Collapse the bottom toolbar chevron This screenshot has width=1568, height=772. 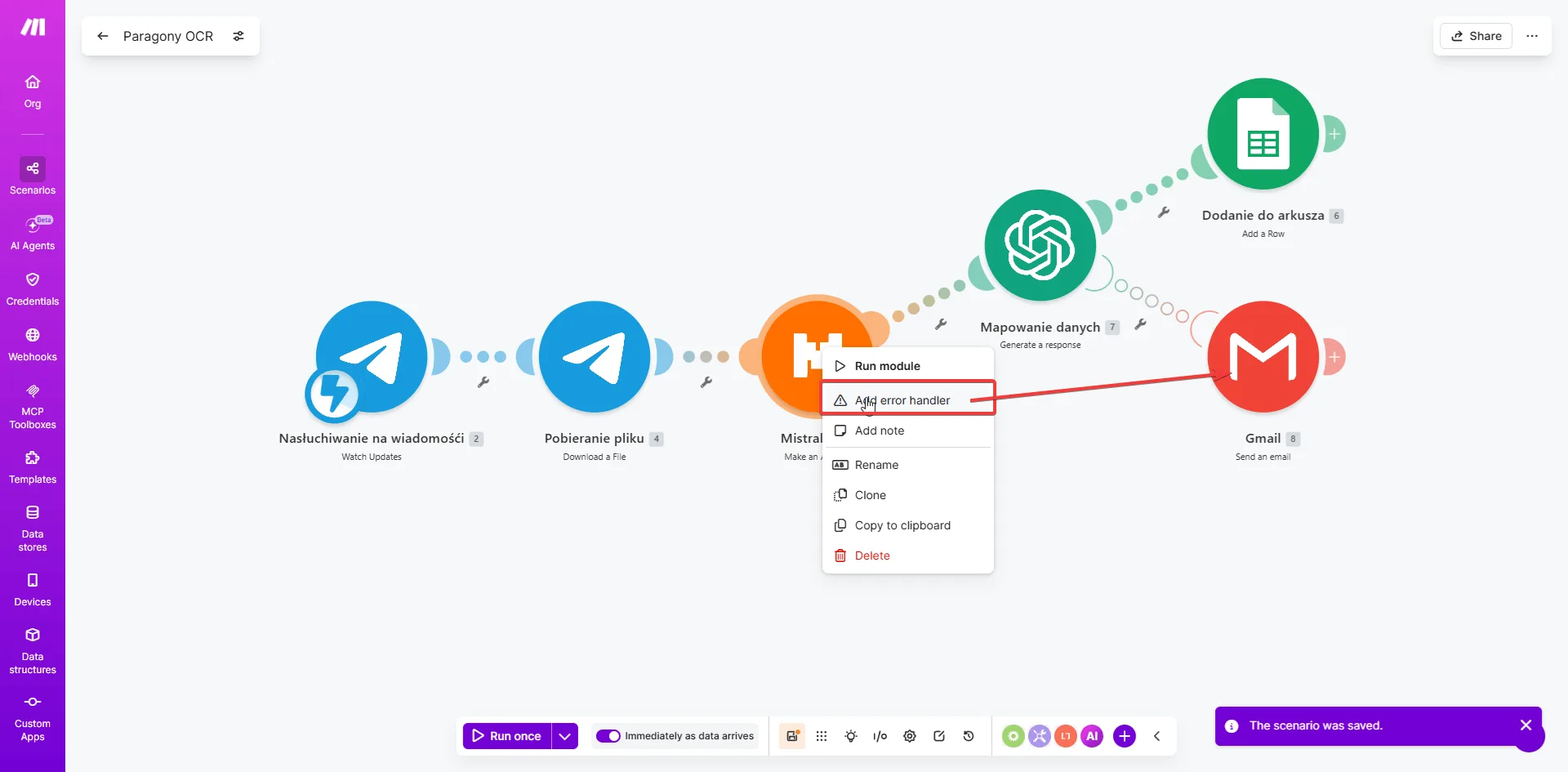tap(1157, 736)
